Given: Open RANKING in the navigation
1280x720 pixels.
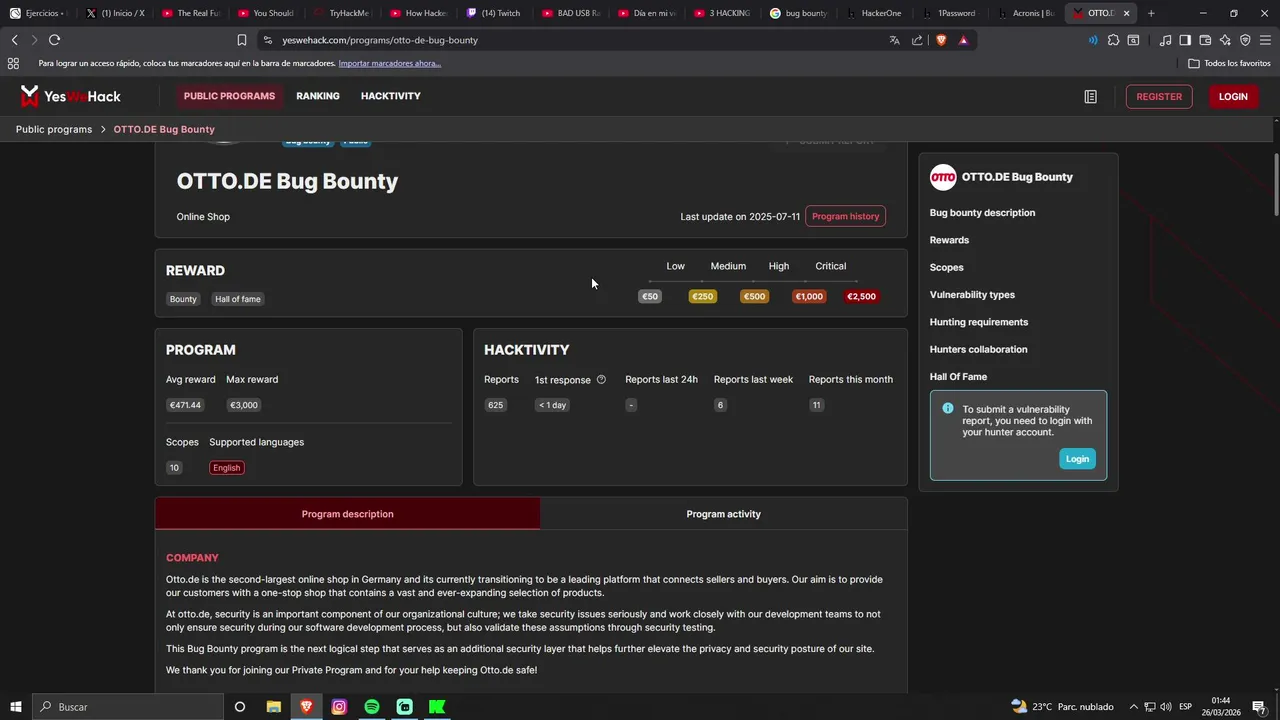Looking at the screenshot, I should 318,96.
